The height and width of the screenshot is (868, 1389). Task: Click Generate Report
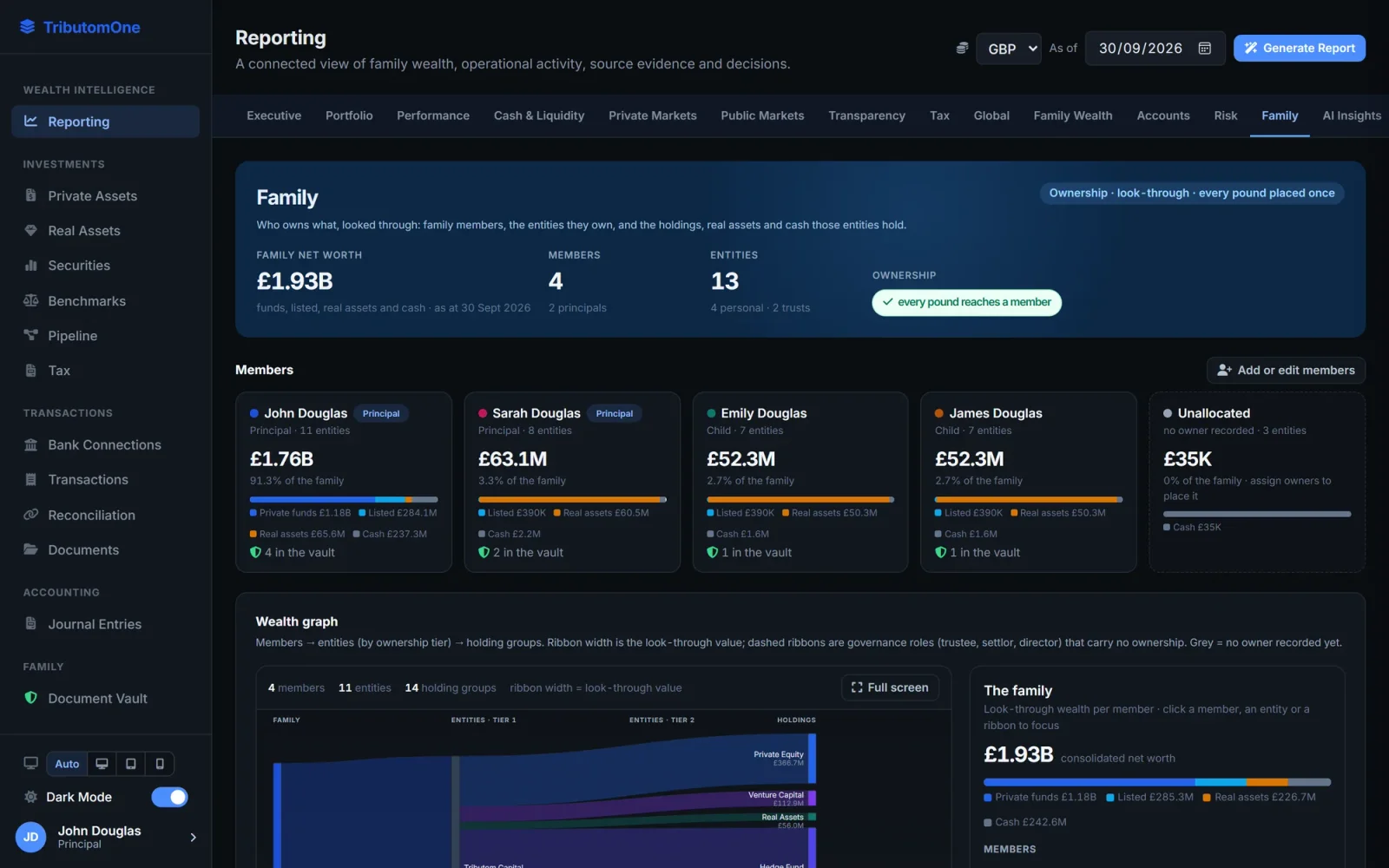pyautogui.click(x=1299, y=49)
